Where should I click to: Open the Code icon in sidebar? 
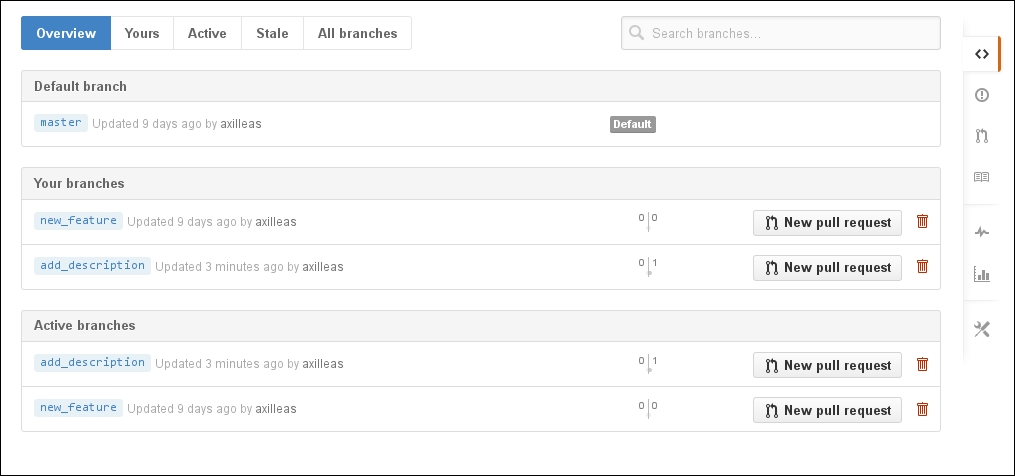982,54
